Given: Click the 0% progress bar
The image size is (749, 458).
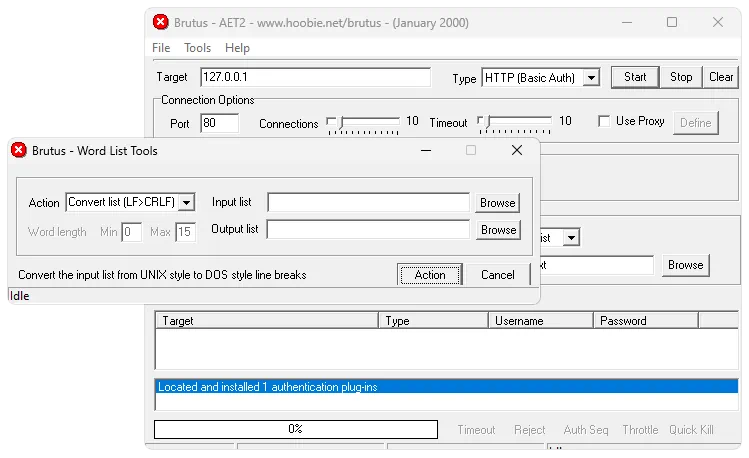Looking at the screenshot, I should coord(296,429).
